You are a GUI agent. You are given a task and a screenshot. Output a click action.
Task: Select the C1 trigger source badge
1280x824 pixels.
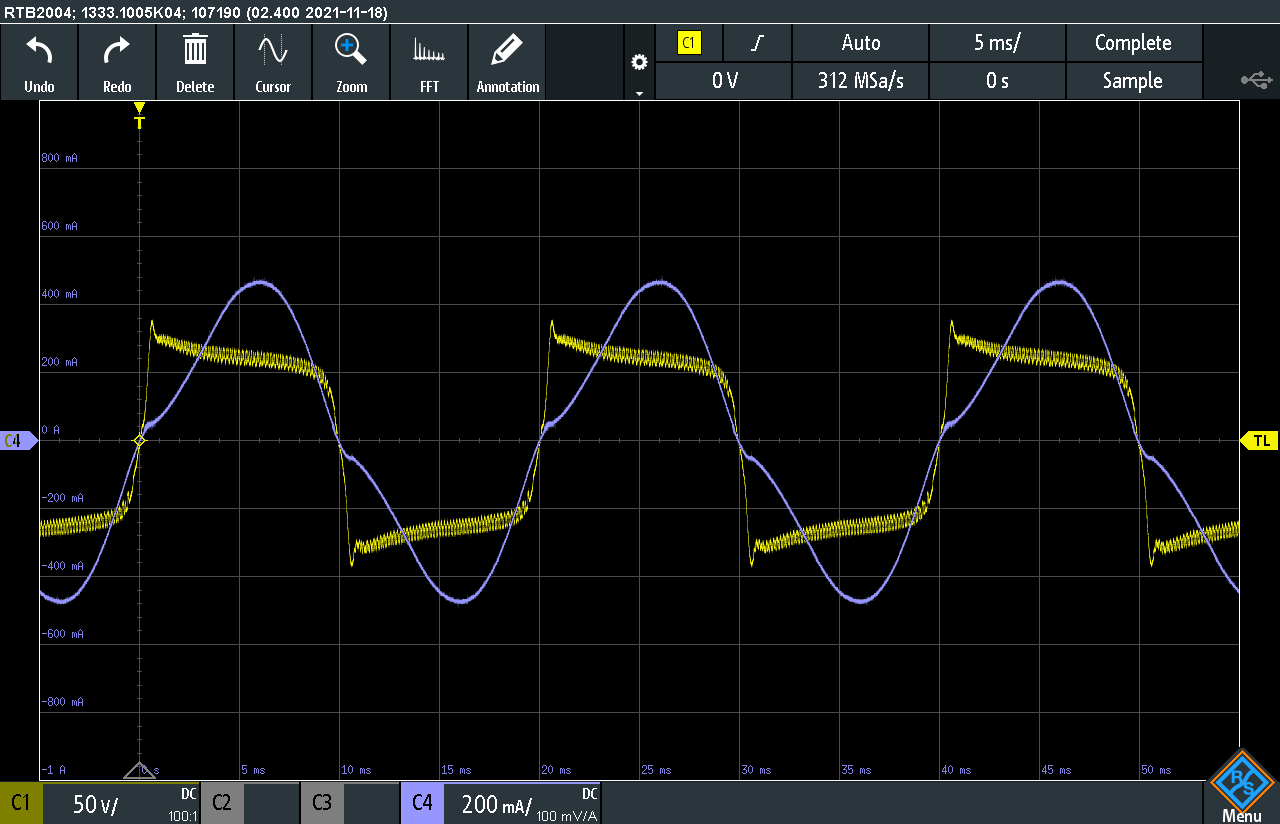(690, 43)
